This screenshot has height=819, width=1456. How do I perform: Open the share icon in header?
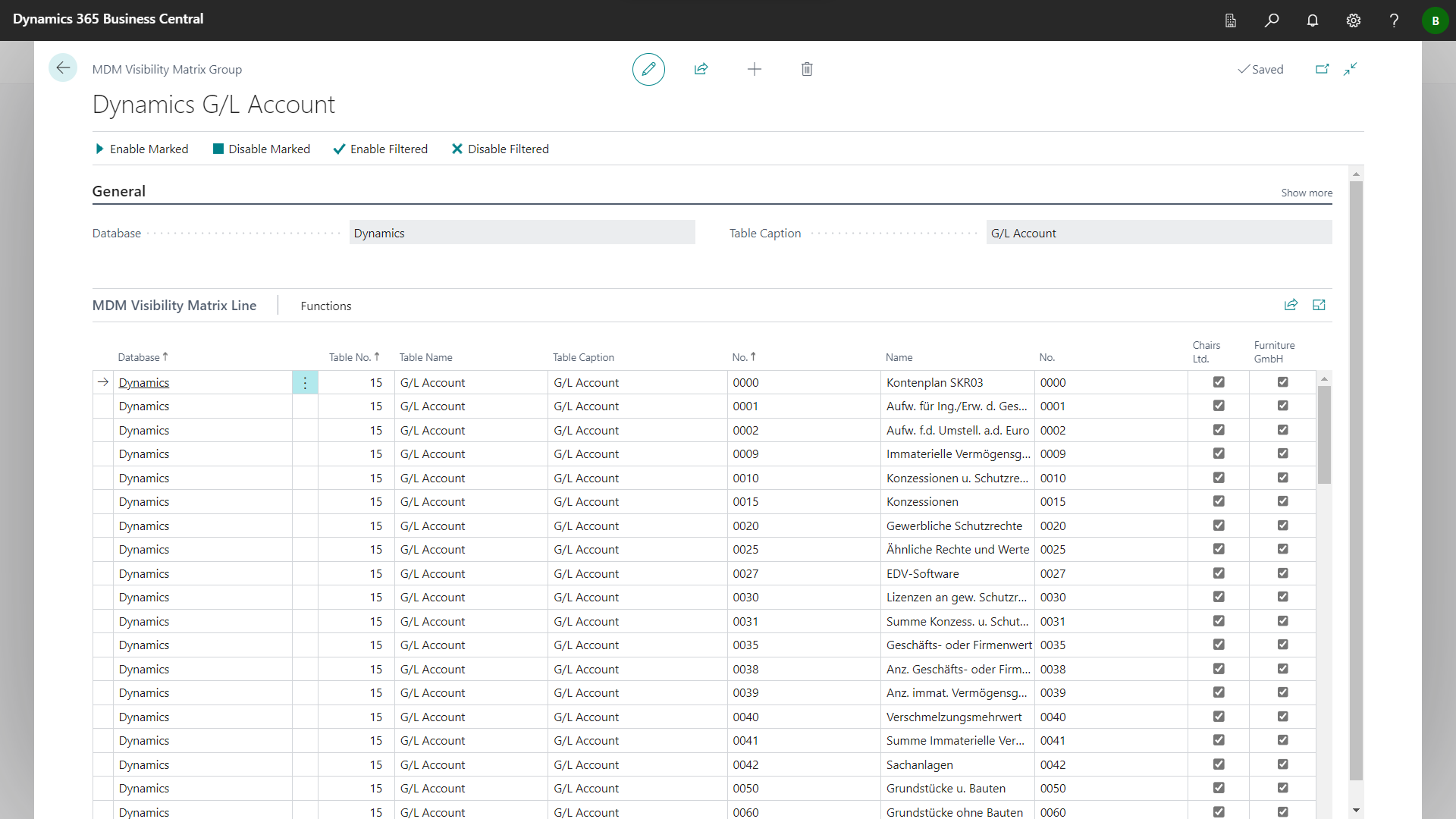coord(701,69)
